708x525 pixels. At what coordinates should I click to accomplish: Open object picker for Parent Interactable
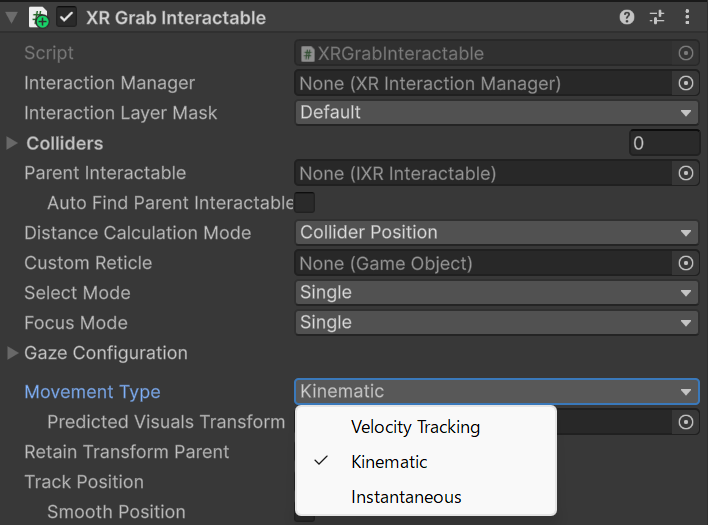tap(686, 174)
